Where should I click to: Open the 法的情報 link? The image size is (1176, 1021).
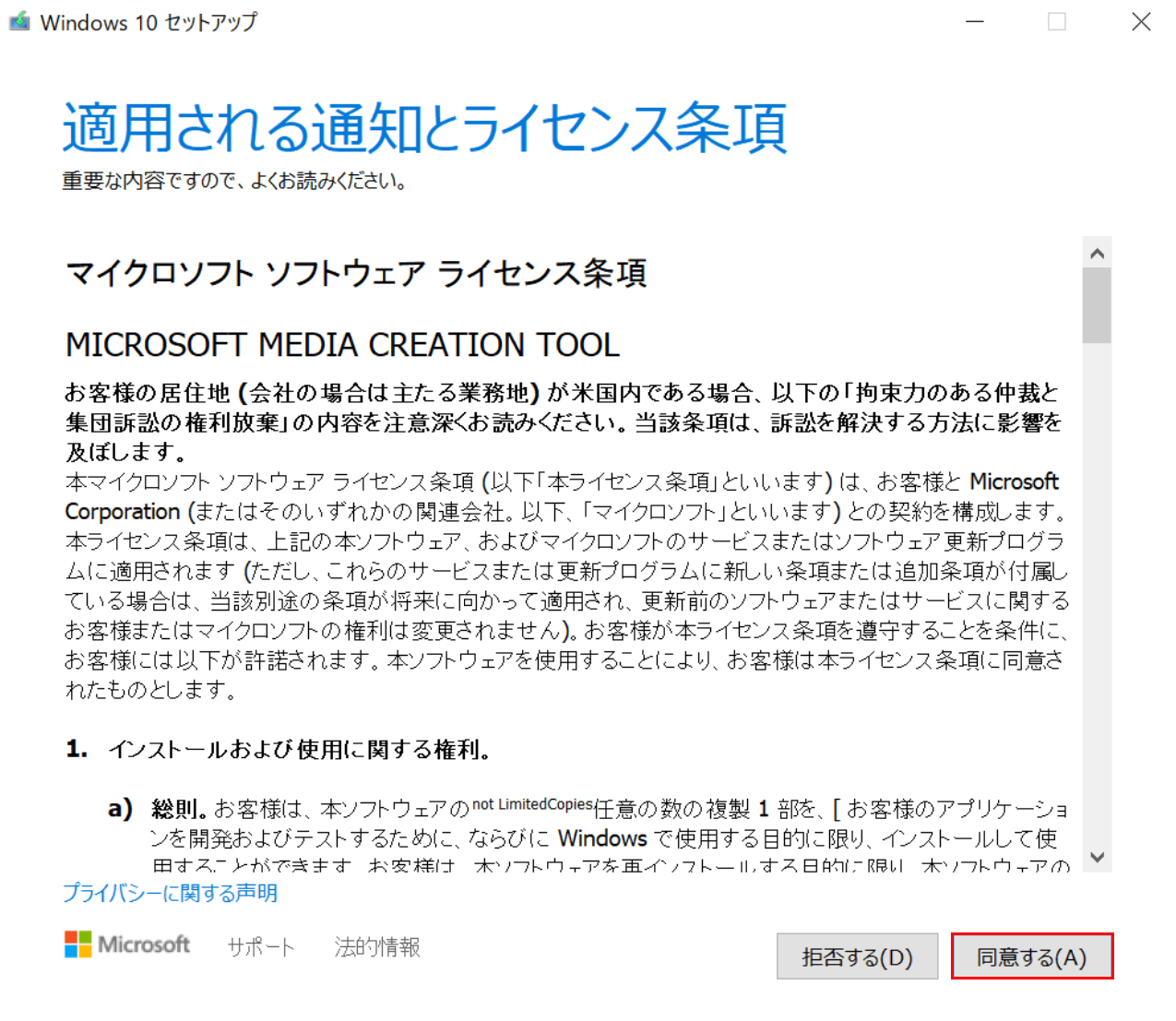coord(377,947)
